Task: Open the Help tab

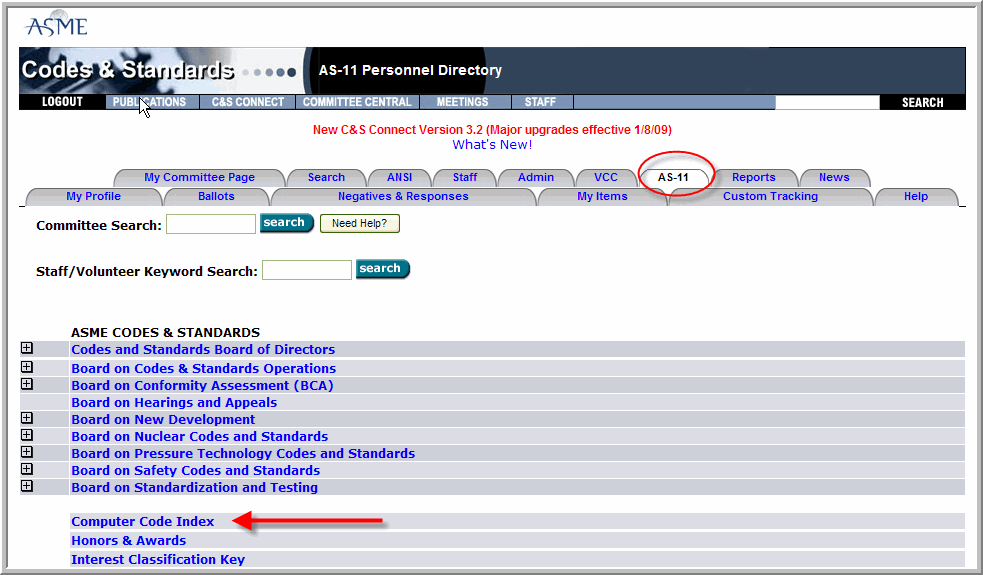Action: click(916, 196)
